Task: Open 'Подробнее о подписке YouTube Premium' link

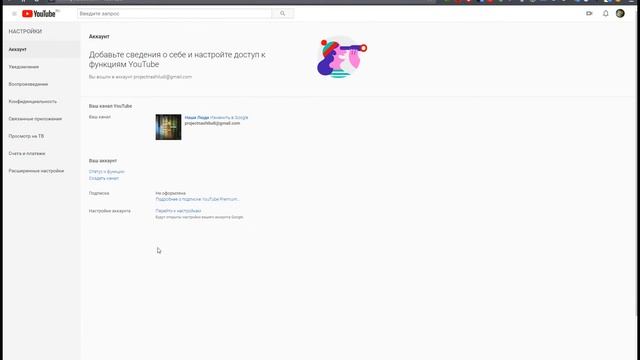Action: pos(197,199)
